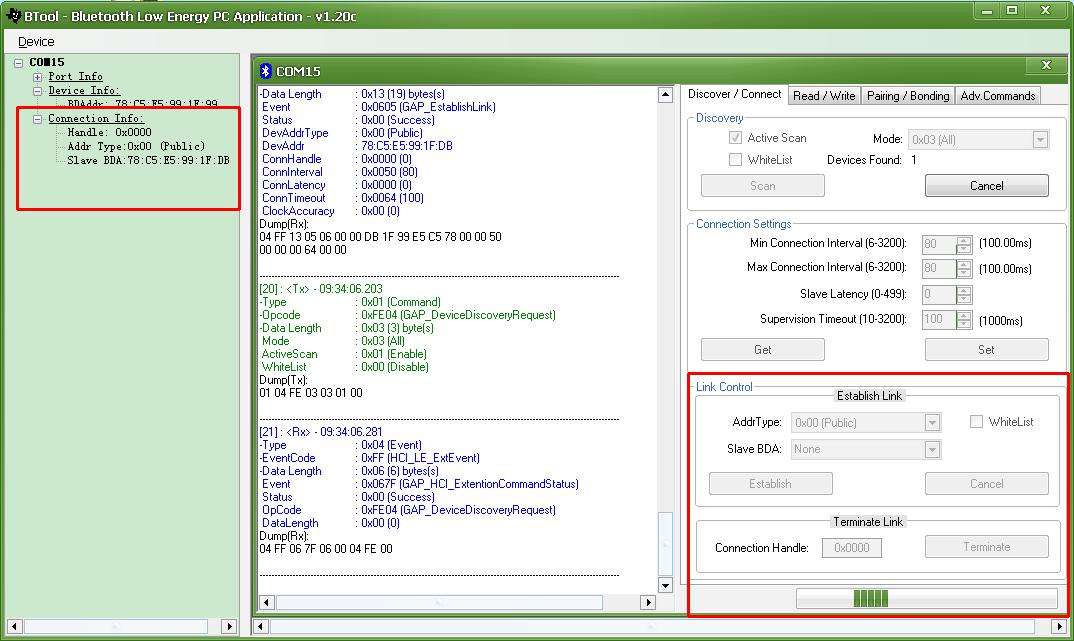Click main area bottom scrollbar right arrow

click(1060, 626)
